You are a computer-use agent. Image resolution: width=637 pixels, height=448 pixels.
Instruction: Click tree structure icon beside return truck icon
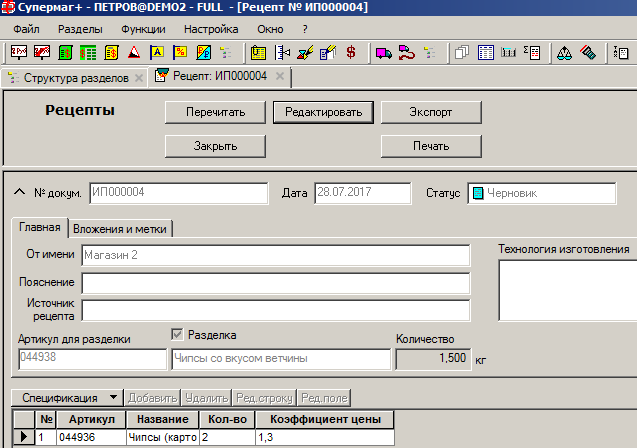[429, 52]
